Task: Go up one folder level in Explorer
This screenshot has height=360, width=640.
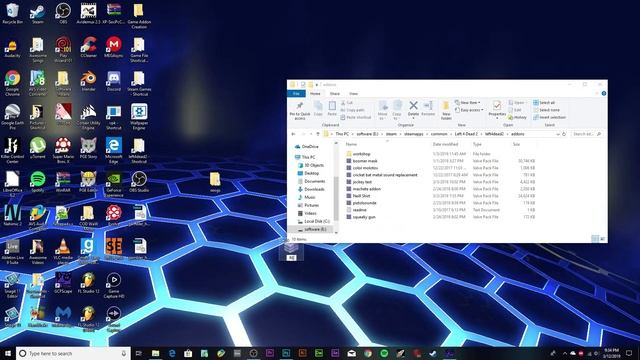Action: coord(318,134)
